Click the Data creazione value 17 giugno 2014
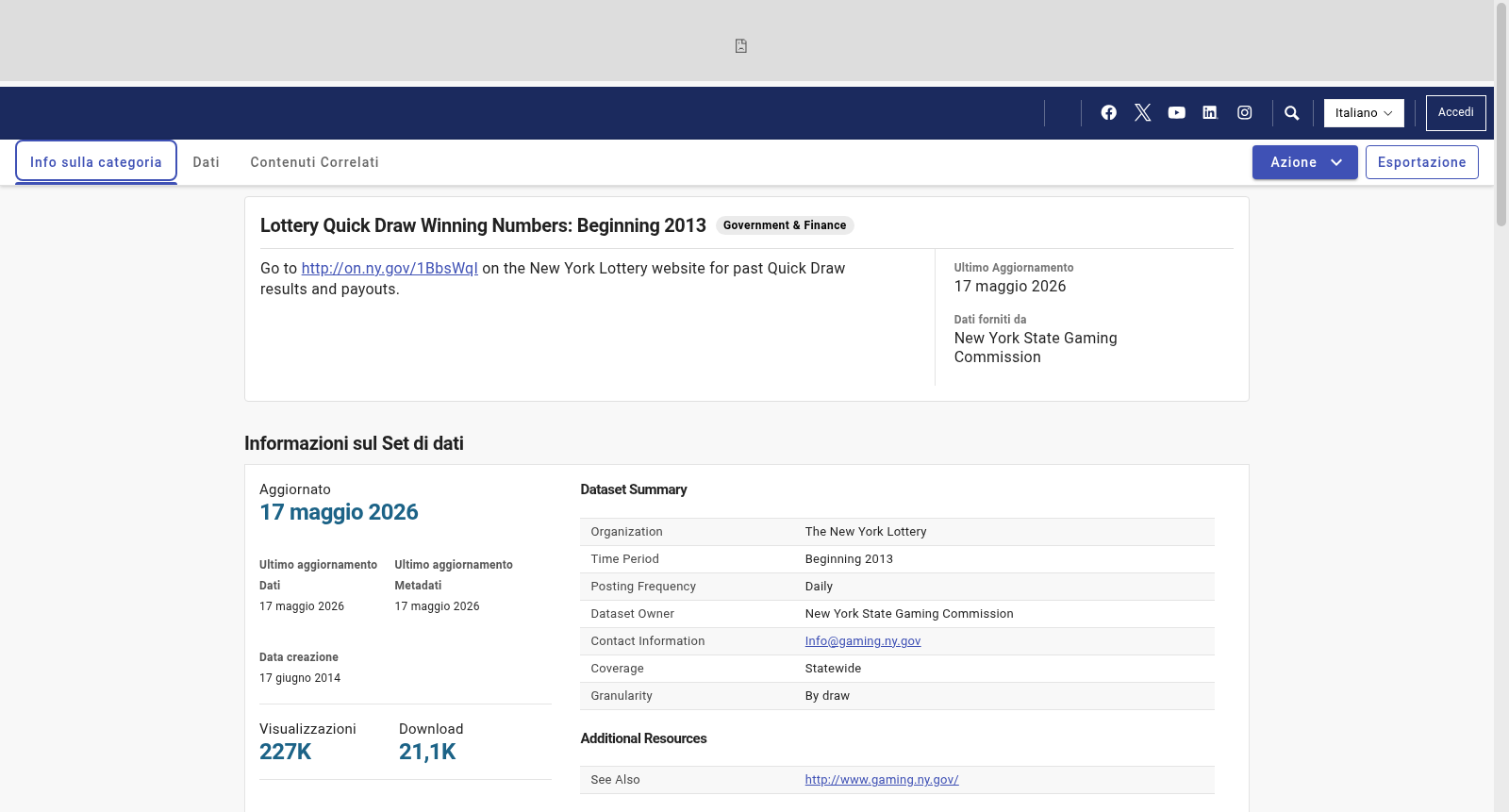The height and width of the screenshot is (812, 1509). [x=300, y=678]
